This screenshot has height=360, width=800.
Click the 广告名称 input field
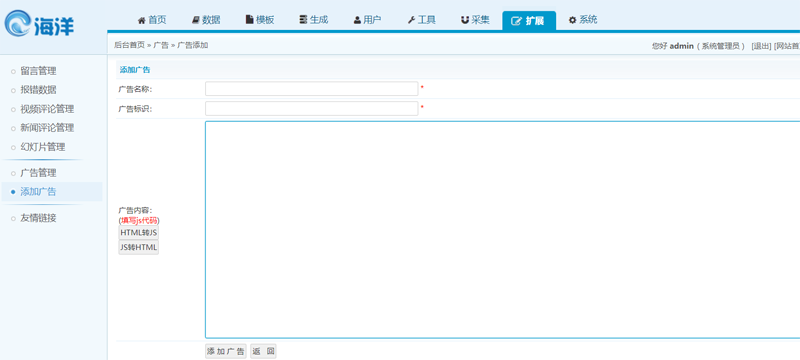(x=312, y=89)
